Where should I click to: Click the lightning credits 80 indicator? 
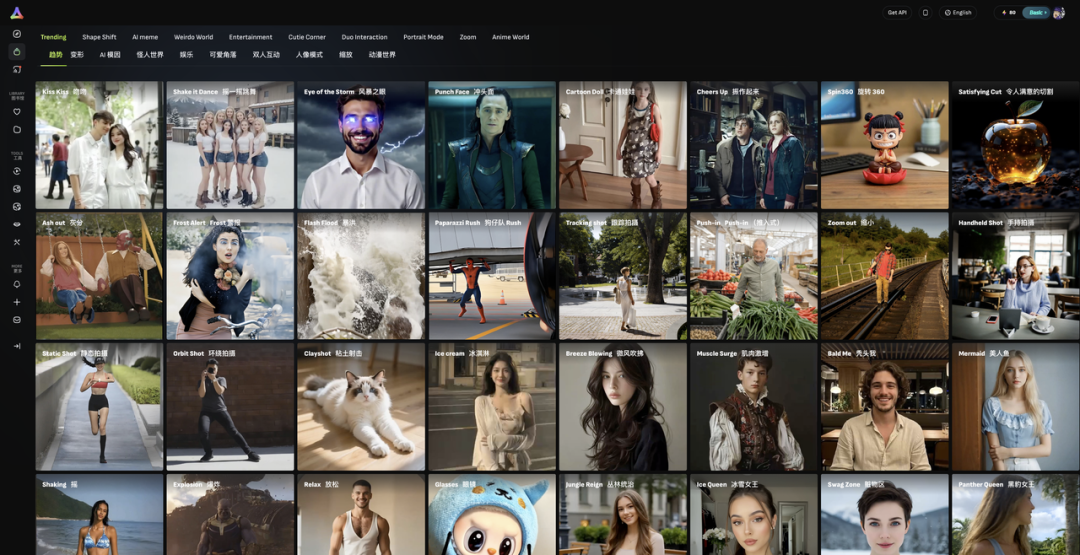(x=1008, y=12)
